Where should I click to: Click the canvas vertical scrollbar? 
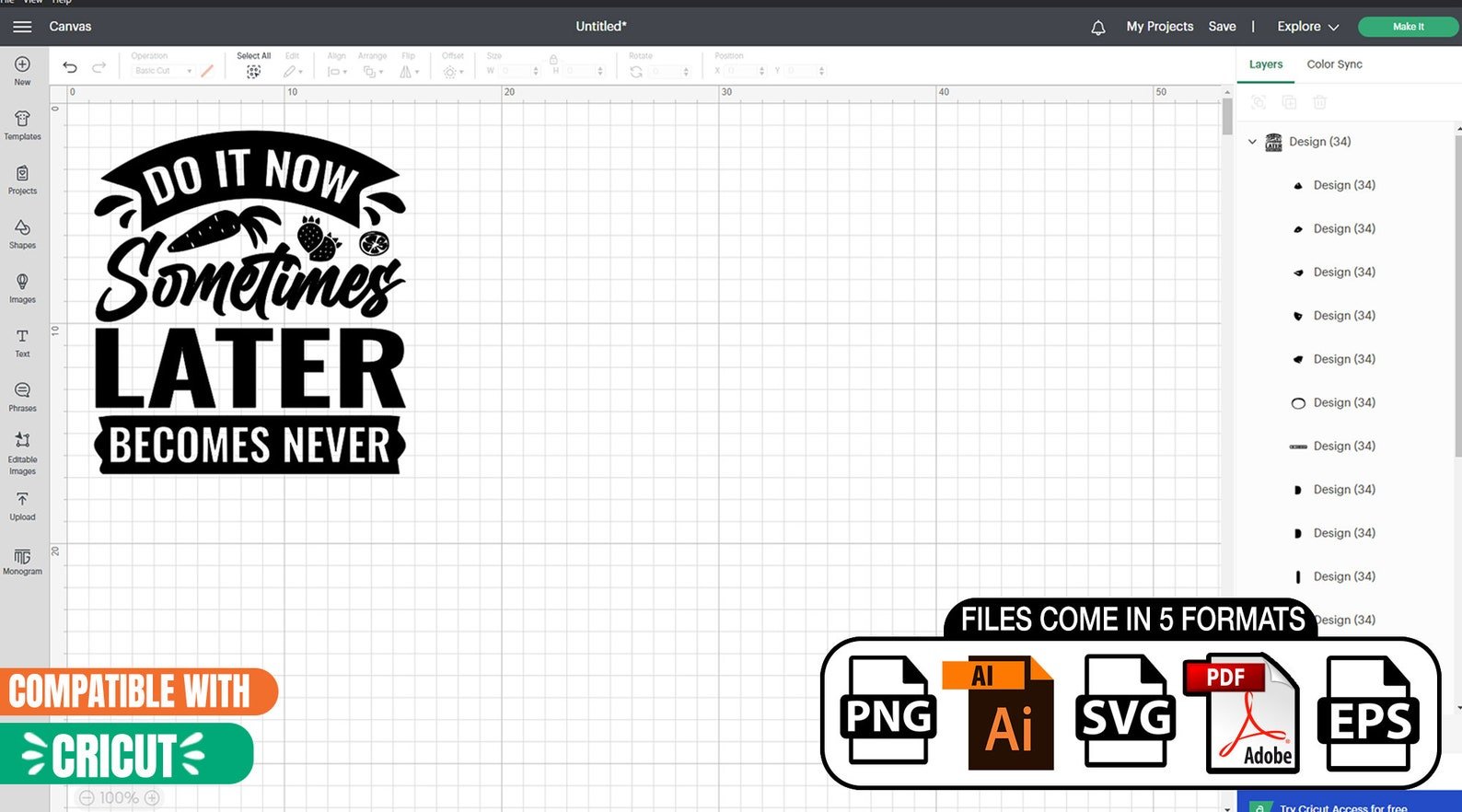pyautogui.click(x=1227, y=116)
